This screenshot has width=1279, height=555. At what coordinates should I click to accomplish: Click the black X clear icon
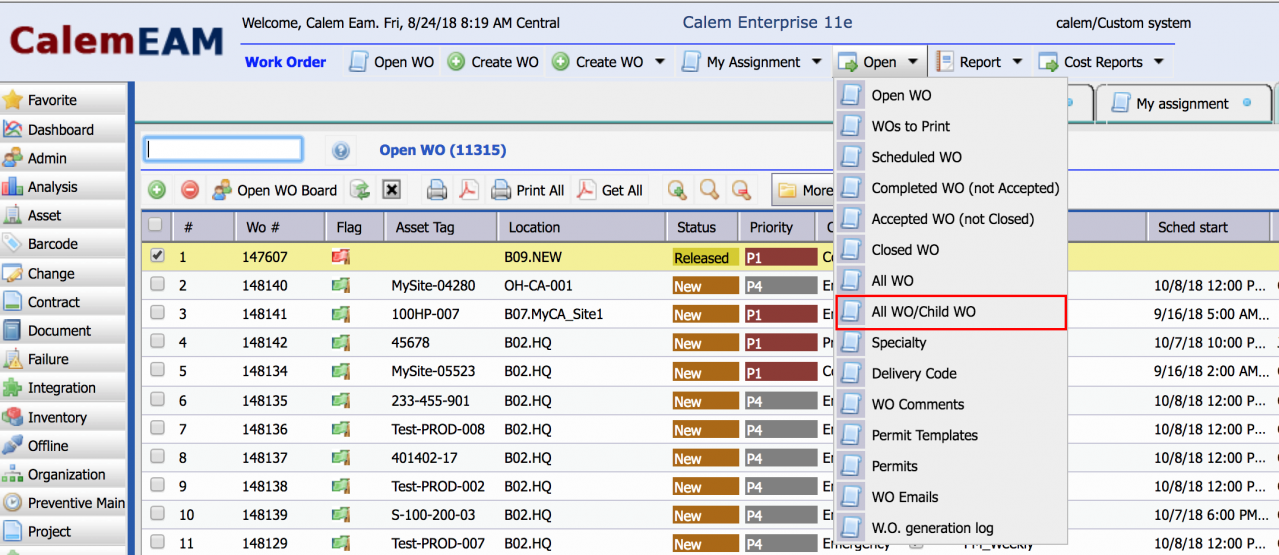coord(392,190)
